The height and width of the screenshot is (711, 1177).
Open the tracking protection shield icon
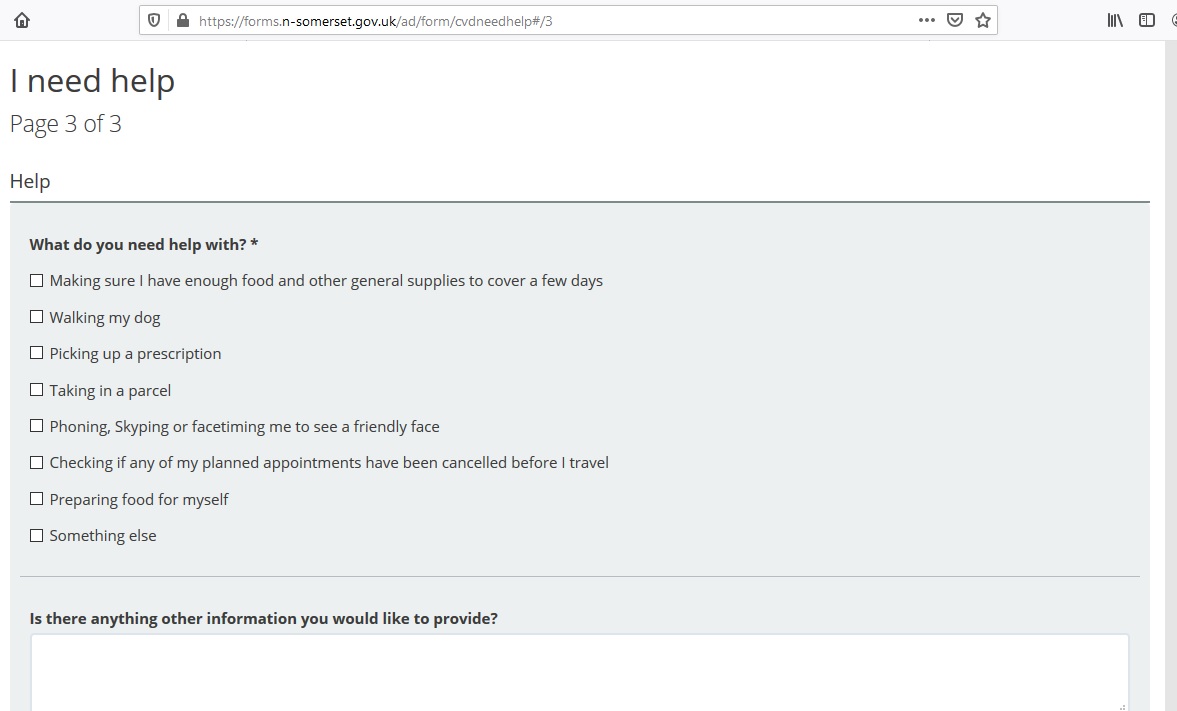[154, 20]
